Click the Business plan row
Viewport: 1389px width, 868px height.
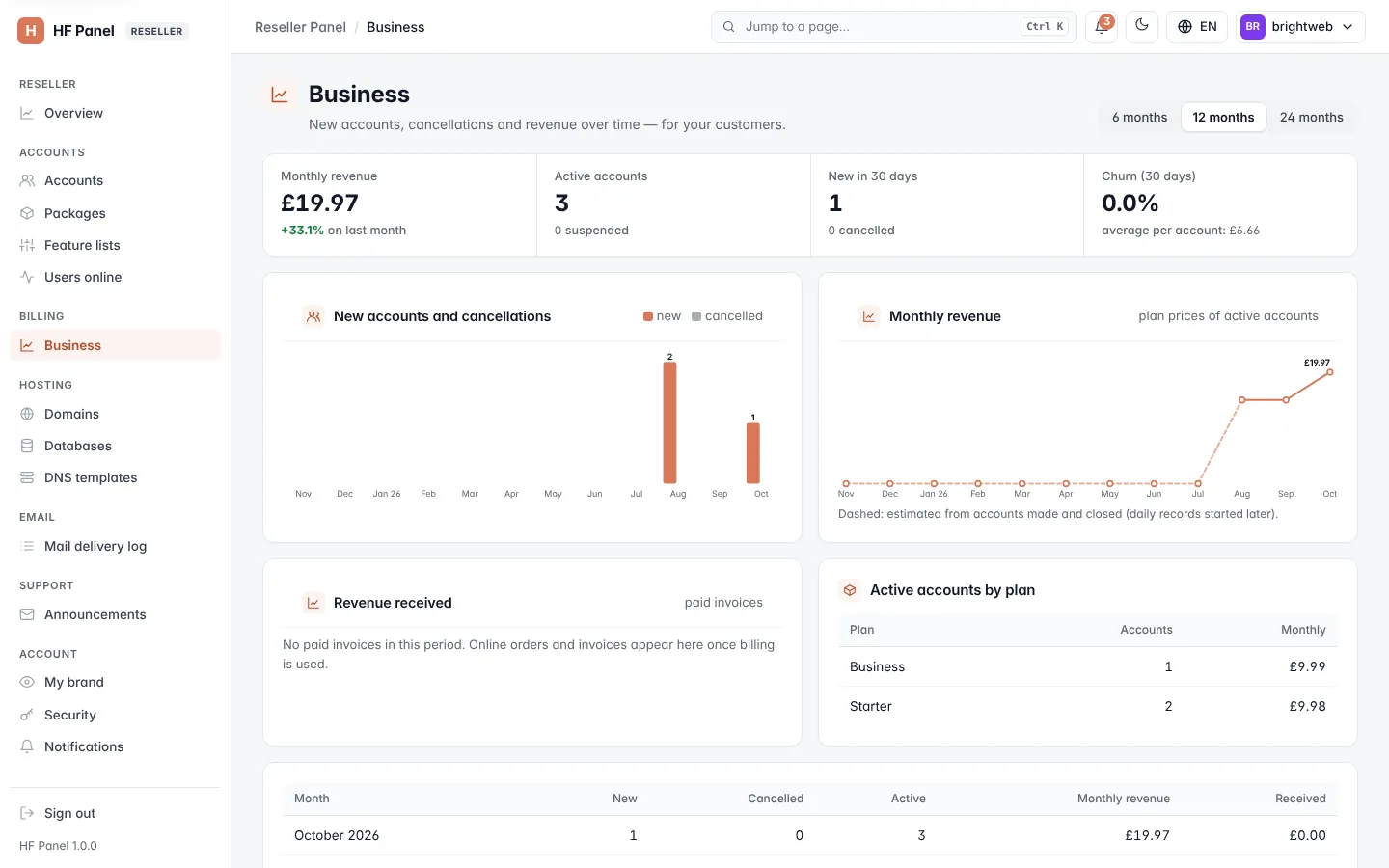pyautogui.click(x=1088, y=666)
